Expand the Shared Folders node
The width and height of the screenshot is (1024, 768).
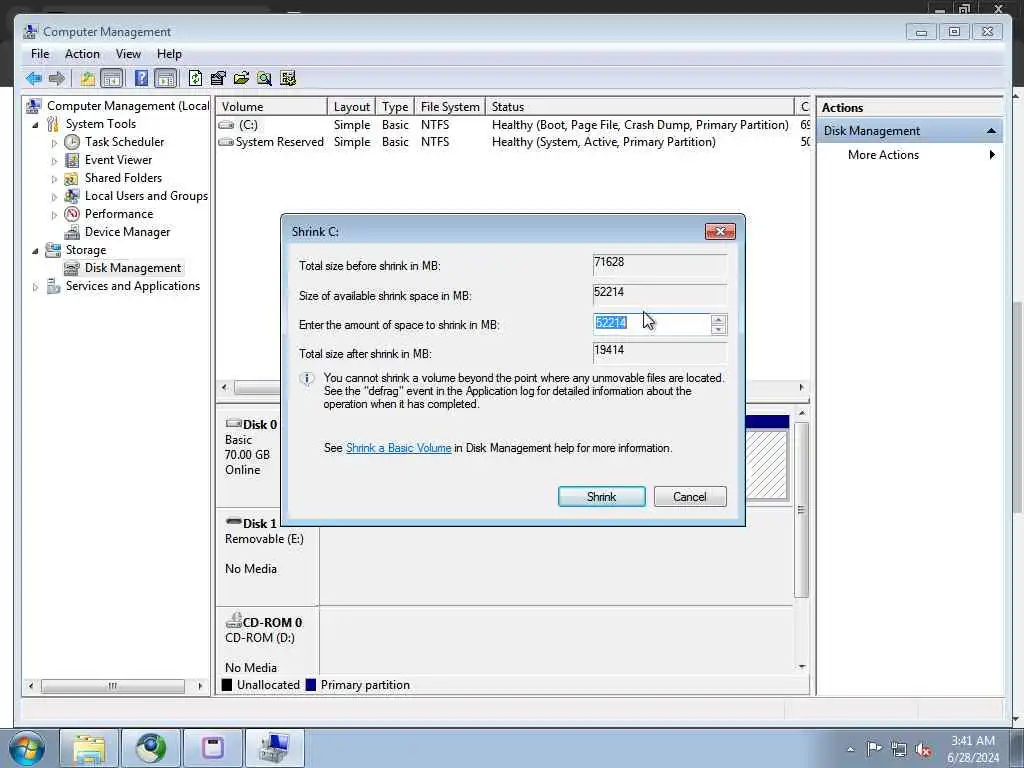[54, 179]
